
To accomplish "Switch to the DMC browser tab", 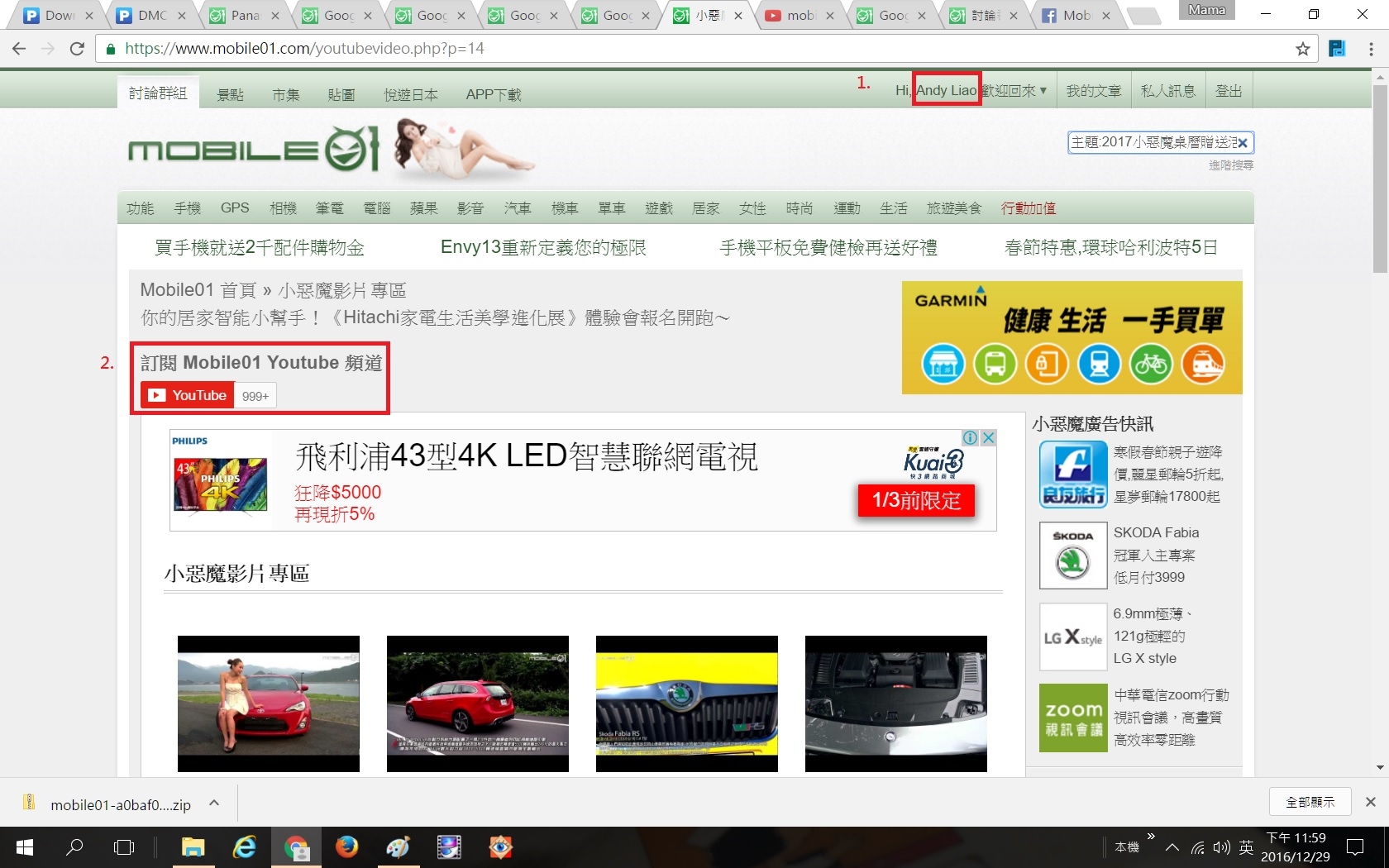I will tap(150, 15).
